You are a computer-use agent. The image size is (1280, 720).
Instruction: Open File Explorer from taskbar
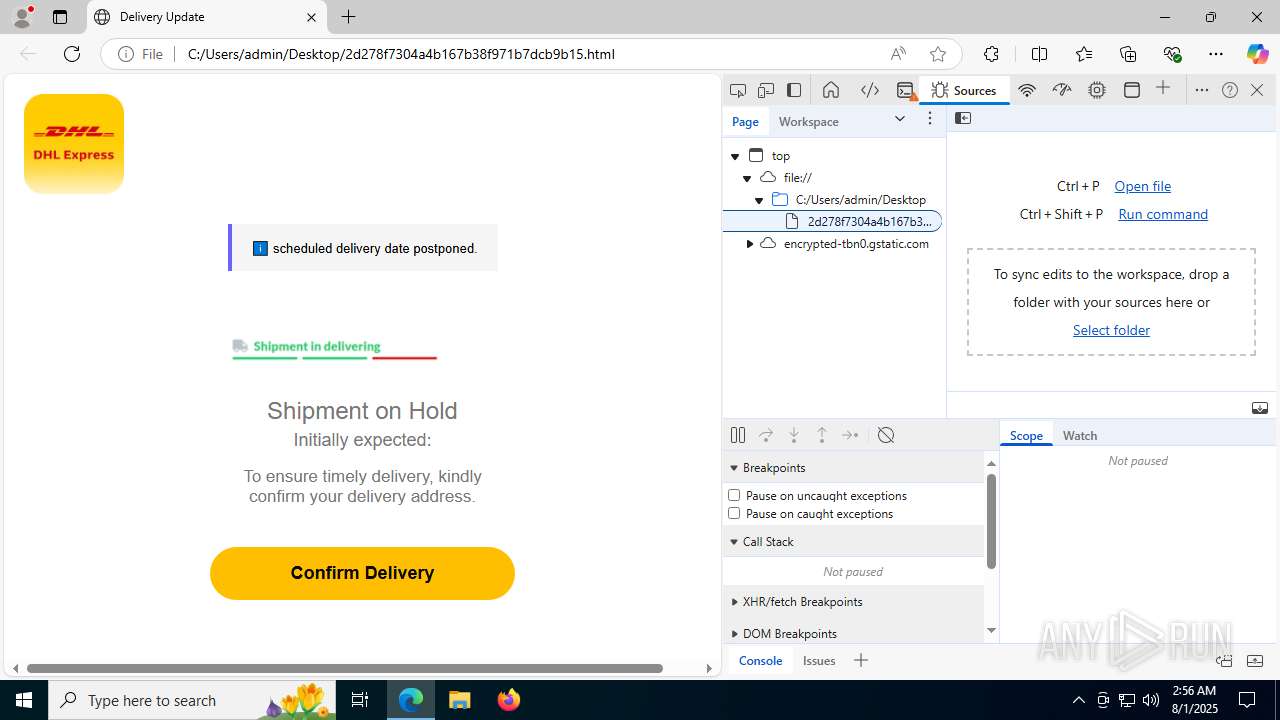tap(459, 700)
